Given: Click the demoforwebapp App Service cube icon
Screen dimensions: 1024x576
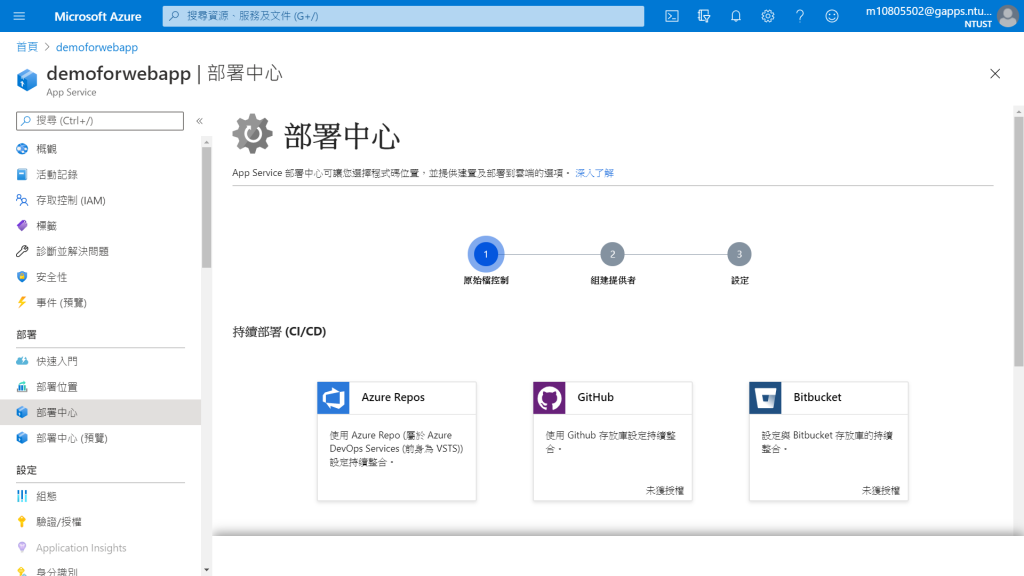Looking at the screenshot, I should [27, 80].
